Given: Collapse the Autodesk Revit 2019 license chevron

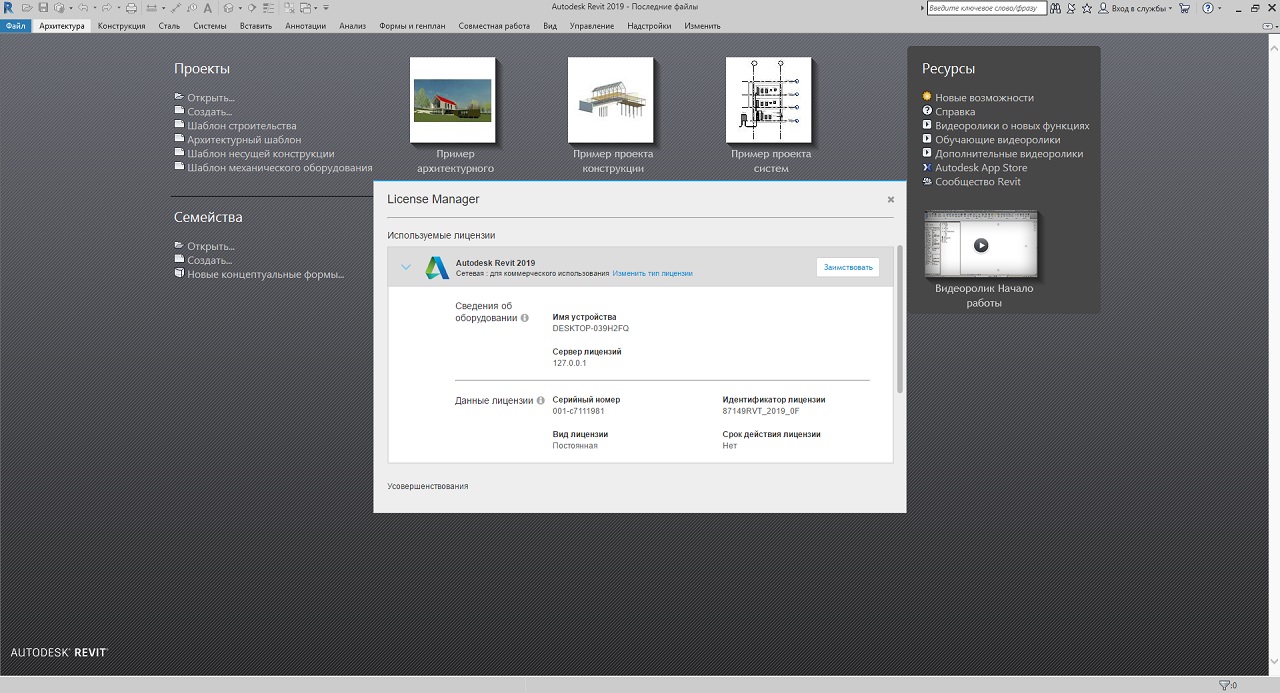Looking at the screenshot, I should (x=406, y=267).
